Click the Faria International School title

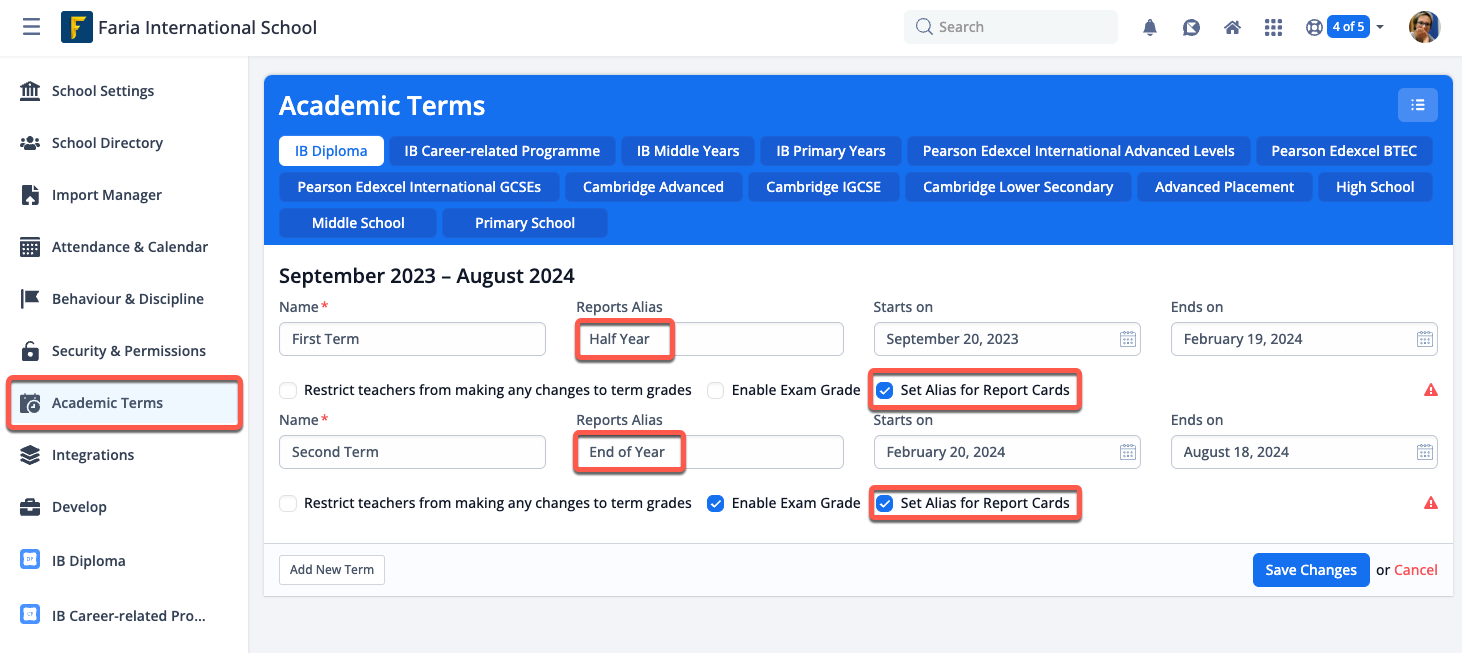tap(207, 27)
